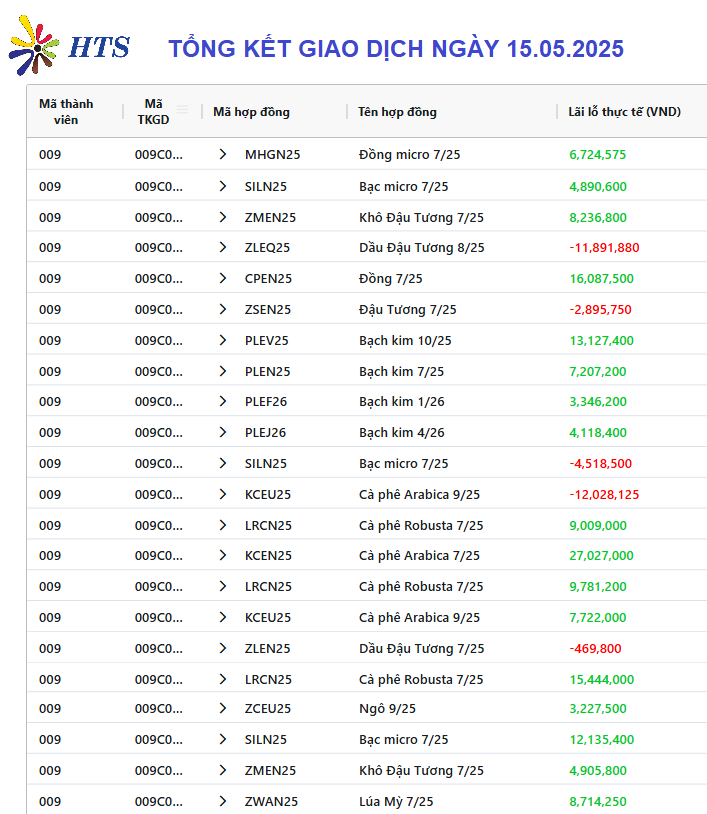Click the profit value 16,087,500
The width and height of the screenshot is (707, 814).
[602, 279]
